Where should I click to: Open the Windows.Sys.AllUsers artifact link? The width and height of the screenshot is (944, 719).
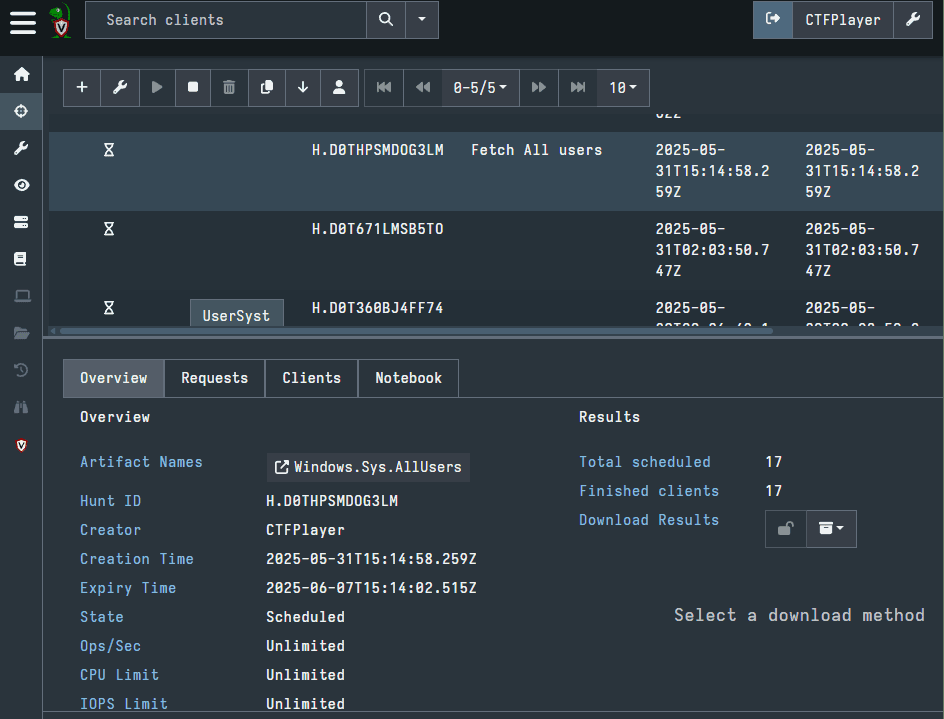[368, 467]
